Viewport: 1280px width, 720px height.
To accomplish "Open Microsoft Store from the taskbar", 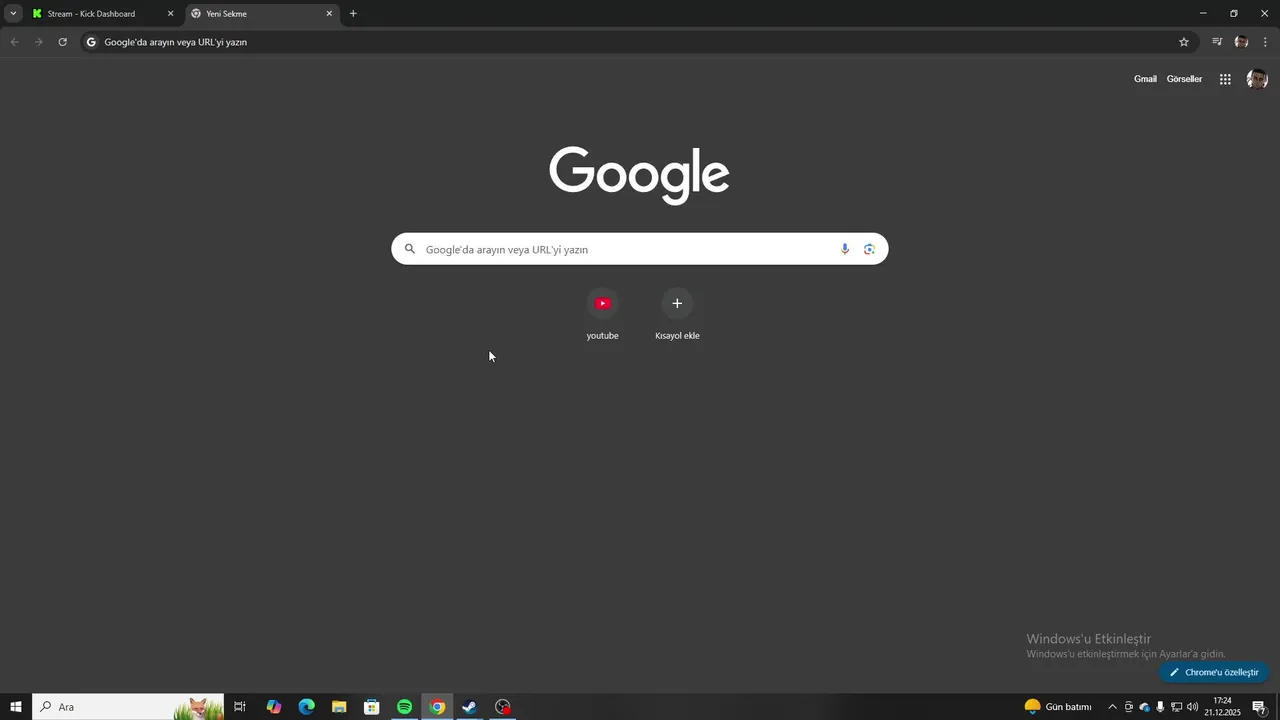I will (x=372, y=707).
